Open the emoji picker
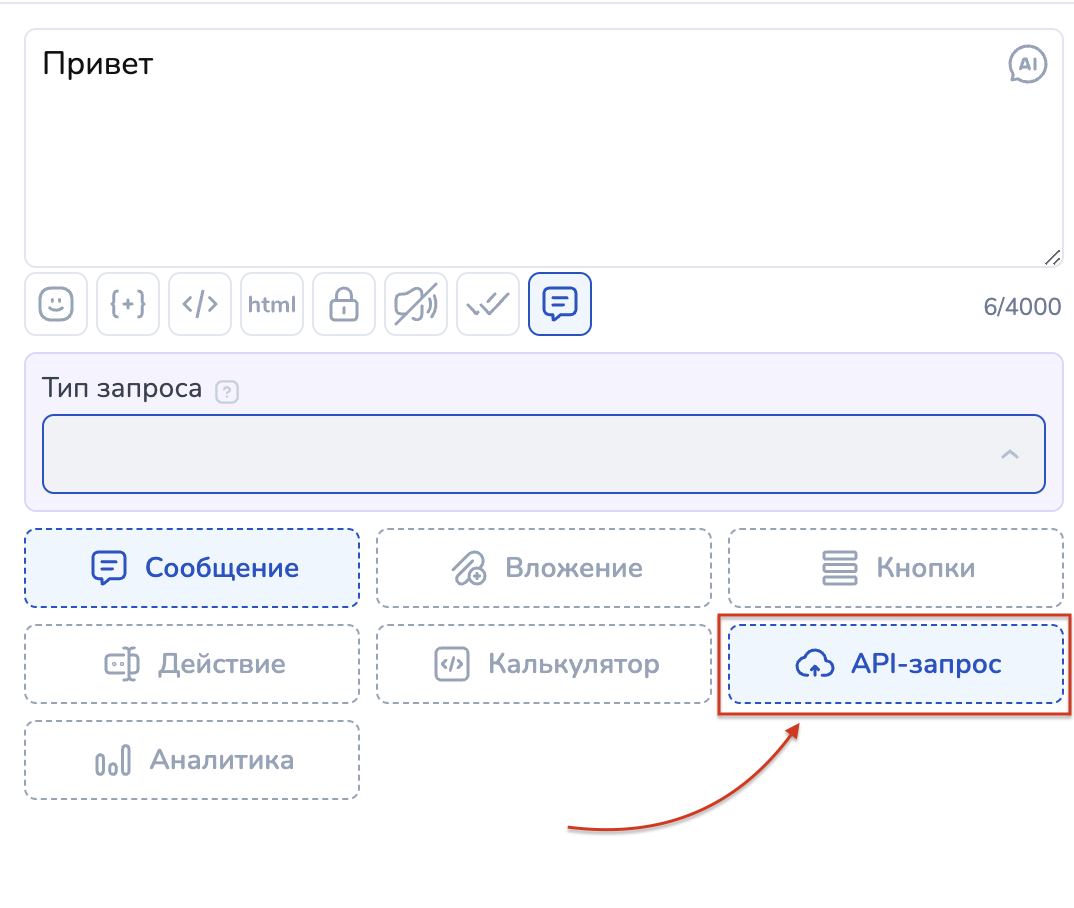1074x908 pixels. pyautogui.click(x=56, y=304)
